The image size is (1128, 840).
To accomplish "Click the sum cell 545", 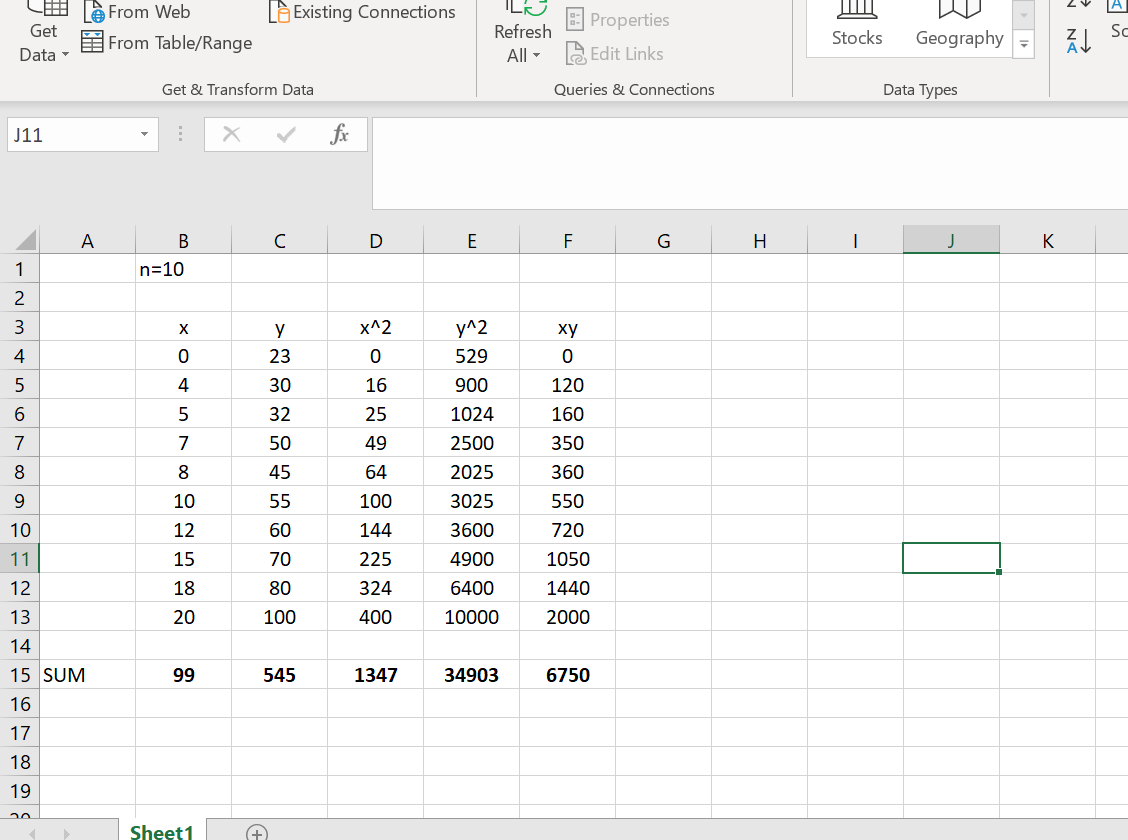I will (x=279, y=675).
